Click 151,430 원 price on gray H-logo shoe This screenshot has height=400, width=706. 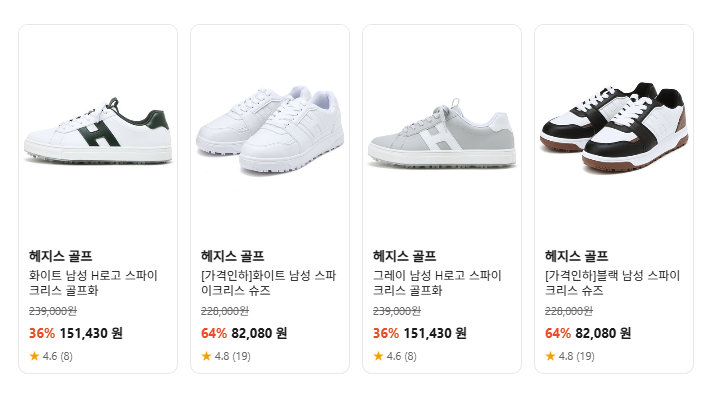coord(435,333)
